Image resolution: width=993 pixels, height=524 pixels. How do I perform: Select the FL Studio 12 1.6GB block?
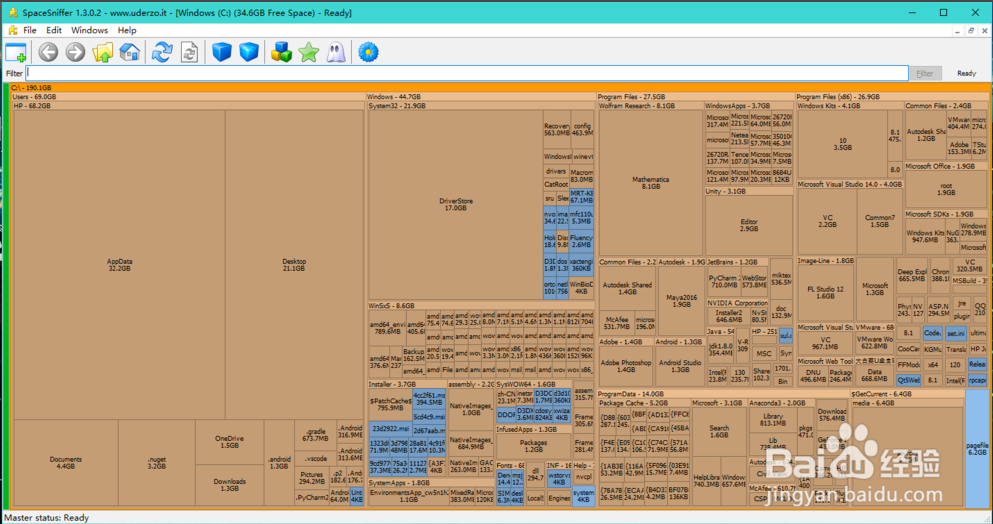click(826, 292)
